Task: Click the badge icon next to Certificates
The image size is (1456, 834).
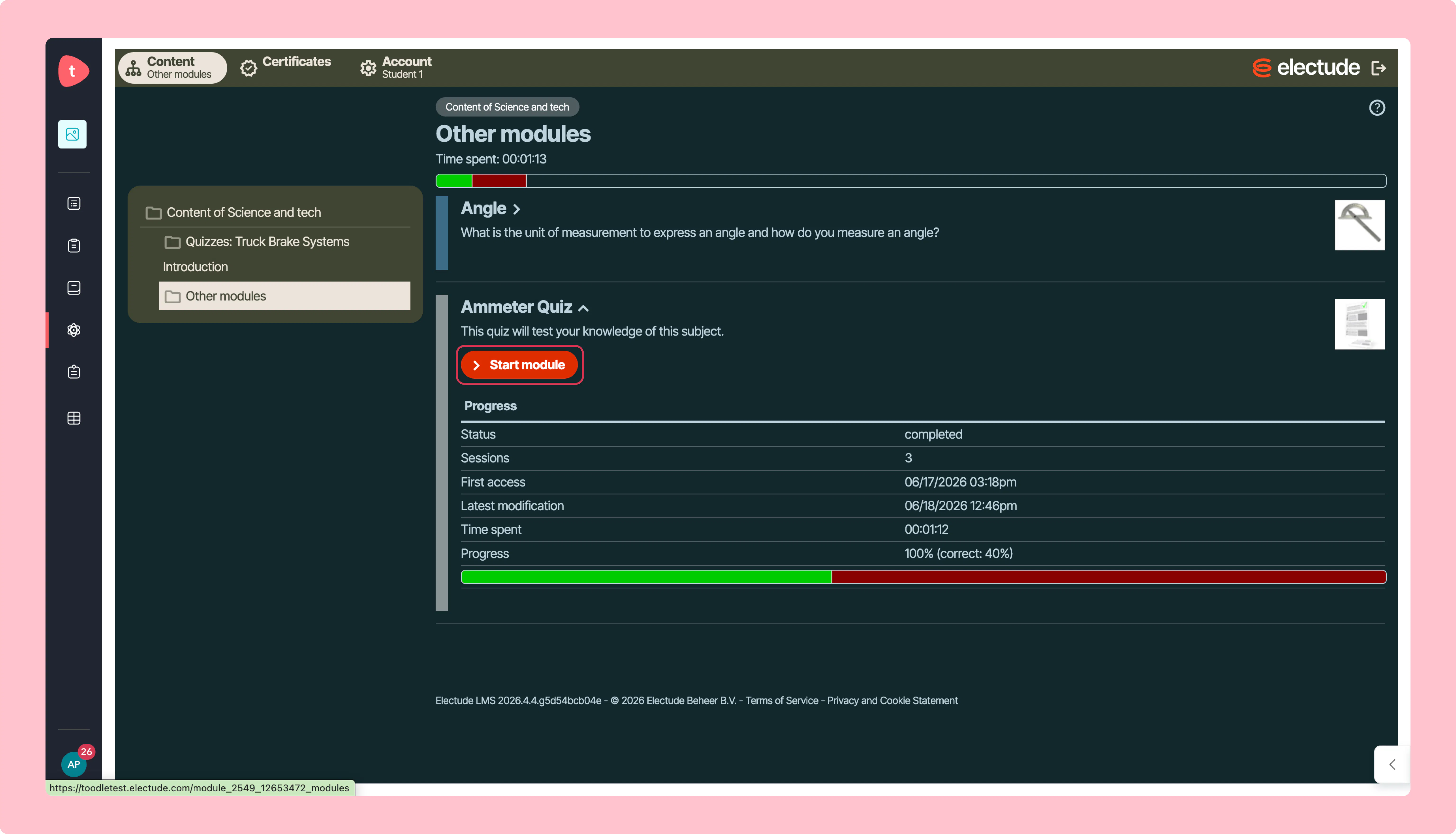Action: pos(249,68)
